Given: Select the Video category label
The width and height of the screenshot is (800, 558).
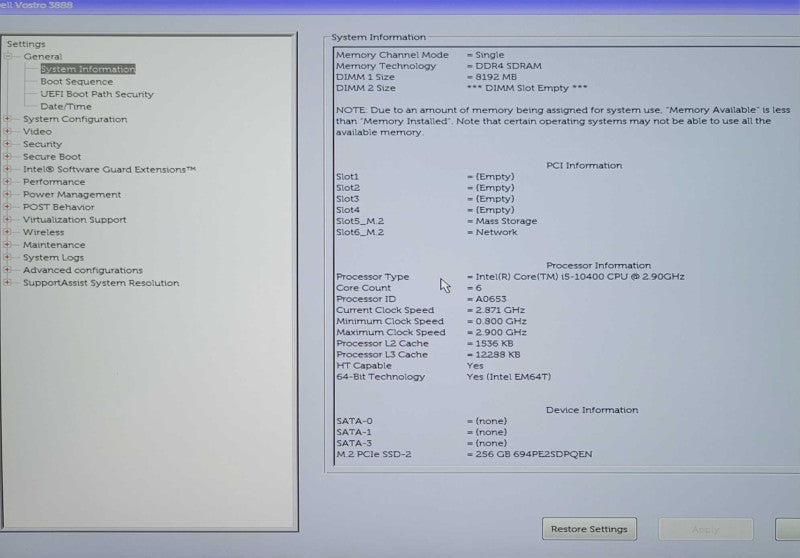Looking at the screenshot, I should [37, 132].
